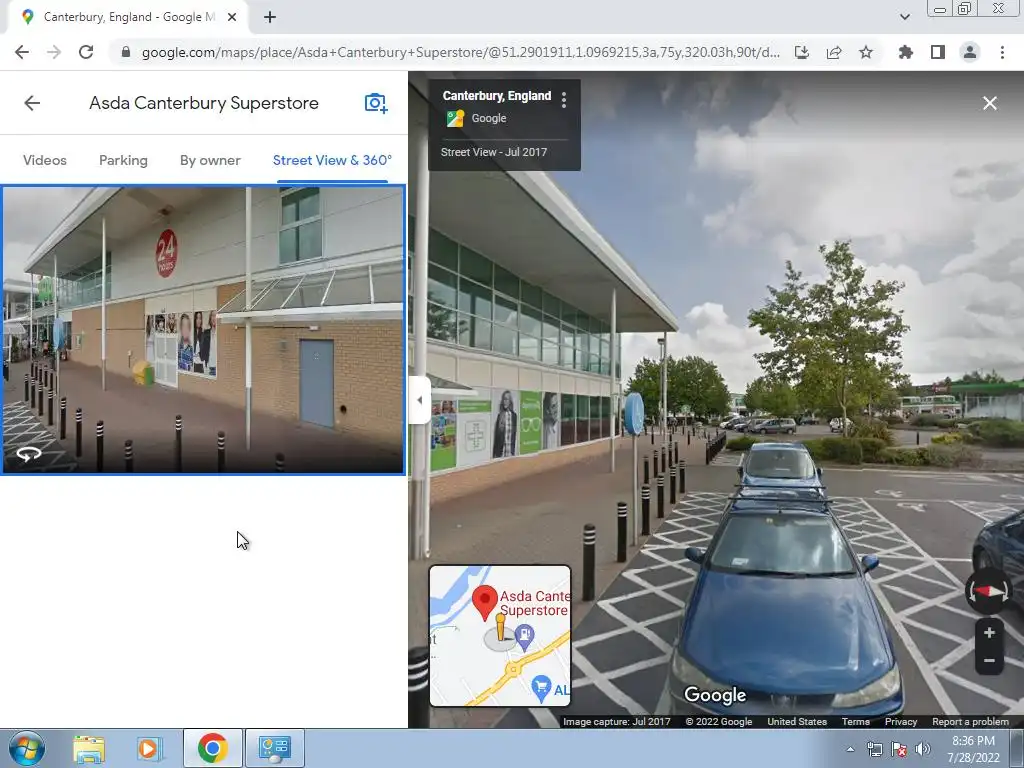Viewport: 1024px width, 768px height.
Task: Collapse the side panel arrow
Action: click(x=419, y=400)
